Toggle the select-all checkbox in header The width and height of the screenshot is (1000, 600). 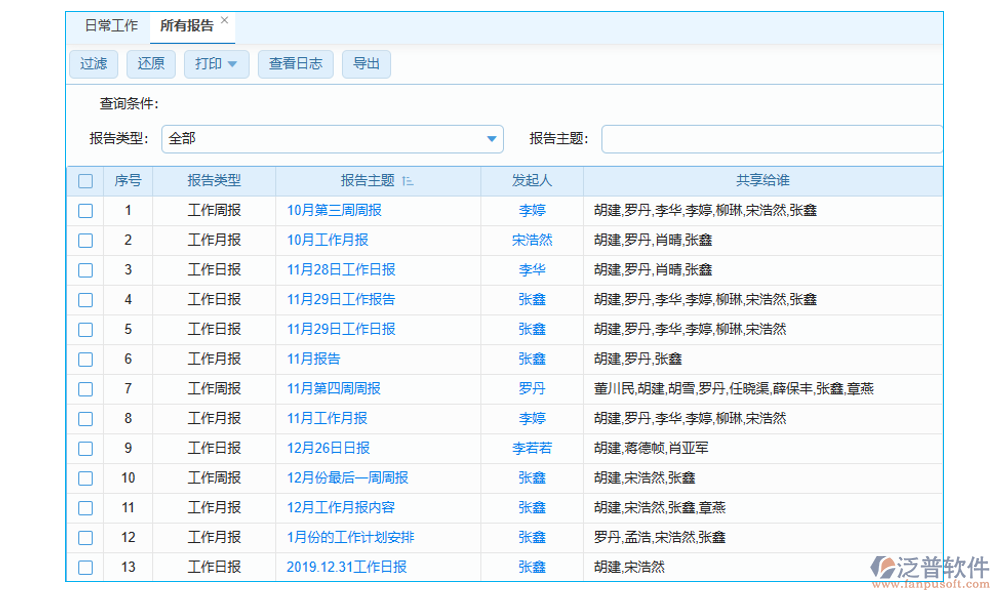click(85, 181)
